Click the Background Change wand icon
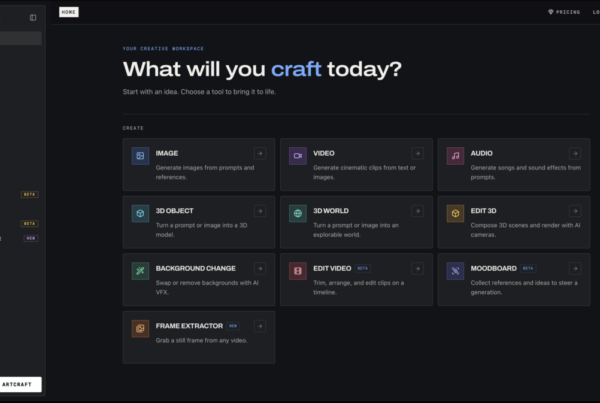Screen dimensions: 600x403 tap(140, 271)
